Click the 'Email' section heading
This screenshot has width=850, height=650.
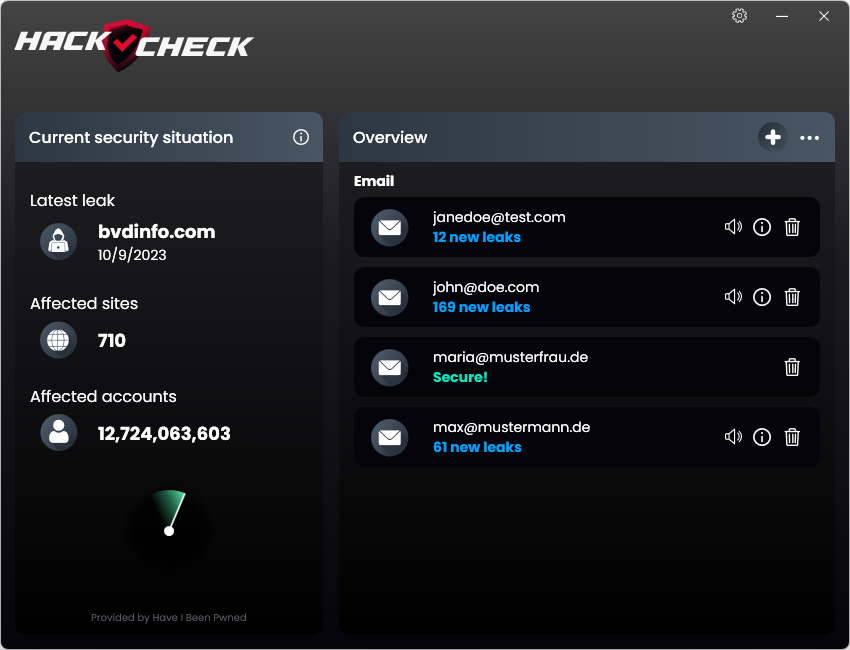pyautogui.click(x=374, y=181)
